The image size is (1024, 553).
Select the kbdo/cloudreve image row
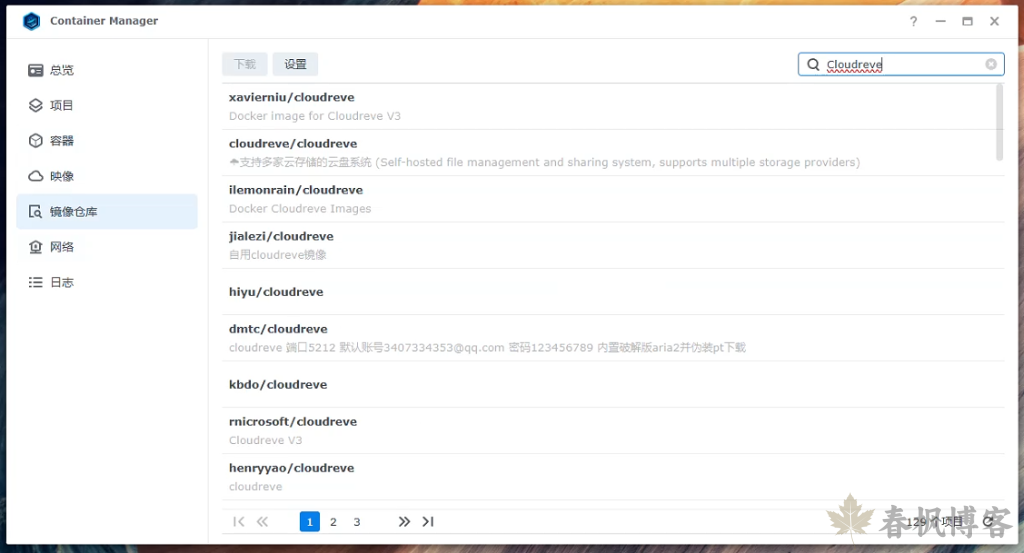click(x=613, y=385)
